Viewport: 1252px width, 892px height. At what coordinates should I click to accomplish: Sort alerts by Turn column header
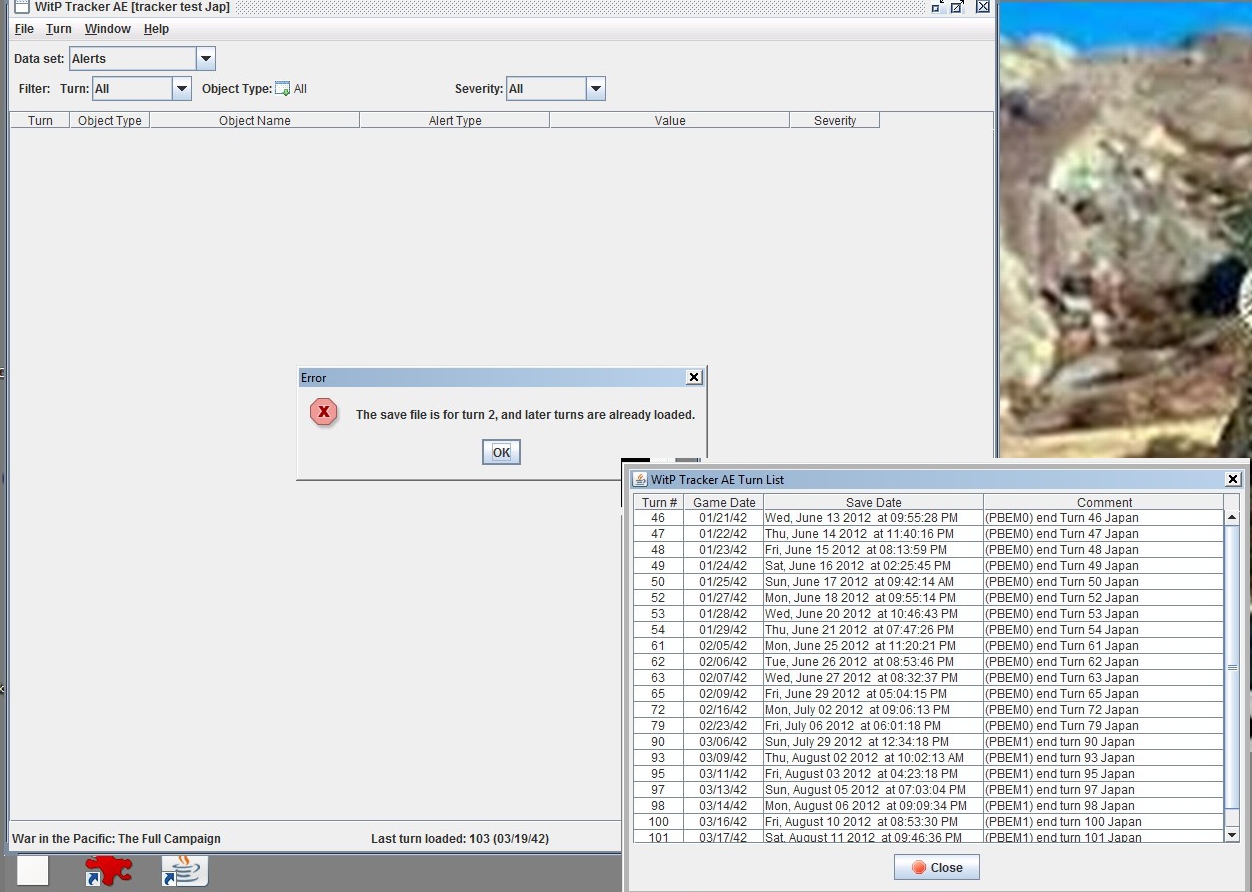[x=40, y=120]
